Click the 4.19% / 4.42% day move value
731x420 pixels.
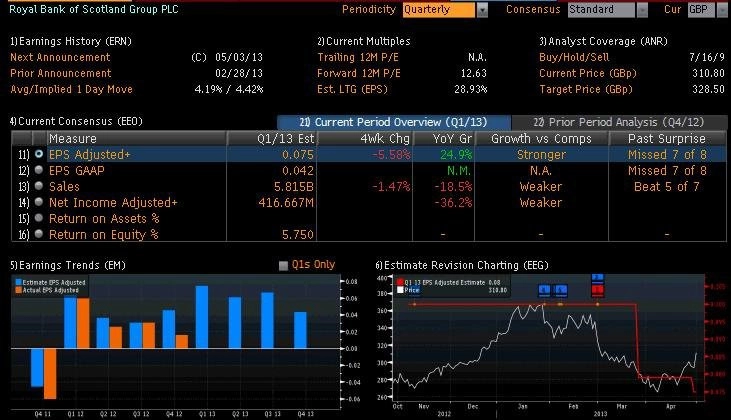(229, 89)
